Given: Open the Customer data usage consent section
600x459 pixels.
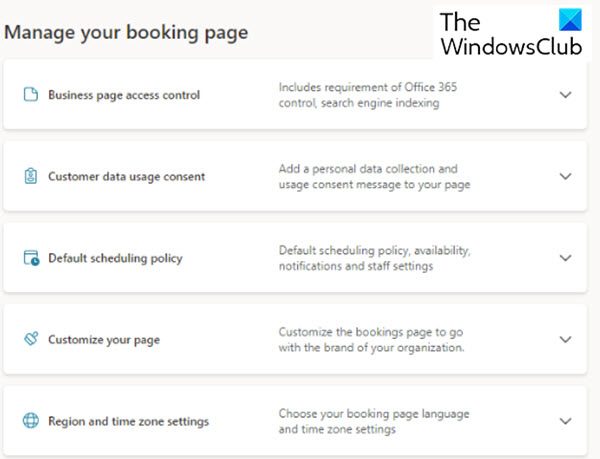Looking at the screenshot, I should pos(127,177).
